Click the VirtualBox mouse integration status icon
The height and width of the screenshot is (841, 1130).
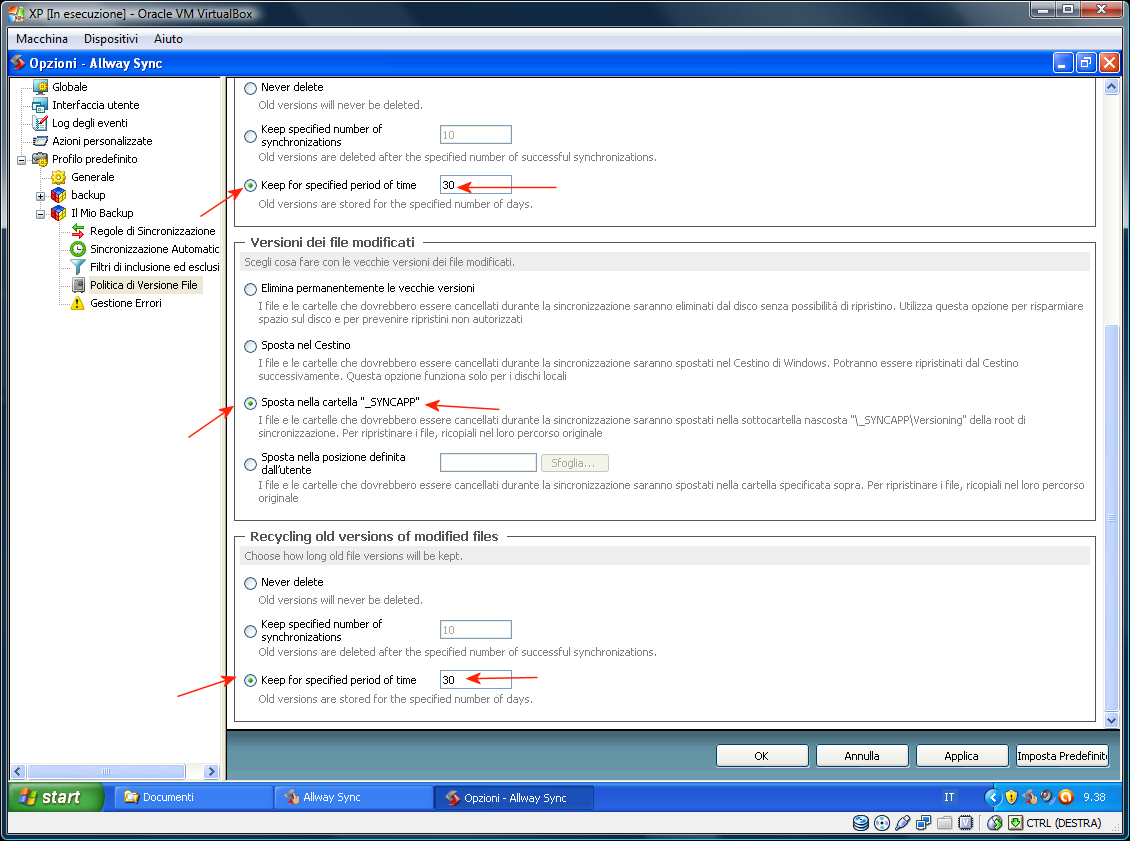995,823
